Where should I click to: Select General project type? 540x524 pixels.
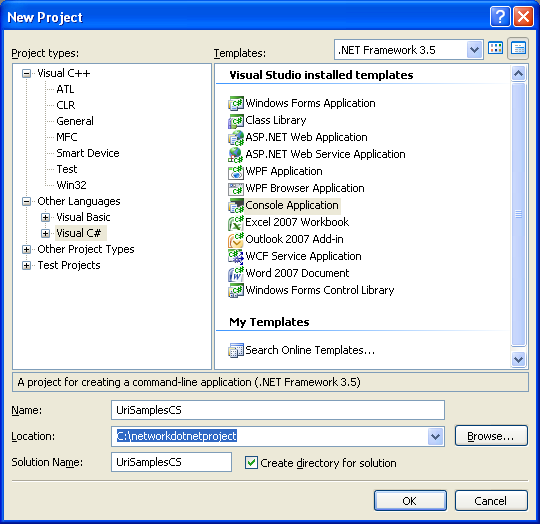(75, 121)
